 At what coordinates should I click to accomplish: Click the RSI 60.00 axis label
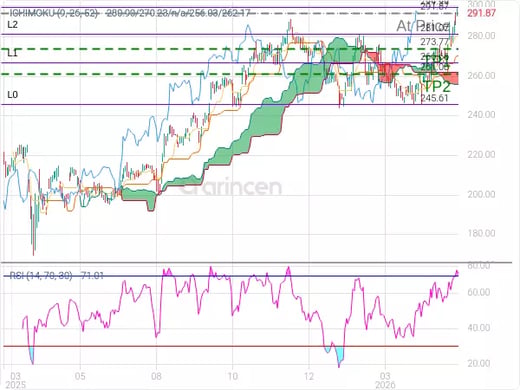click(479, 292)
